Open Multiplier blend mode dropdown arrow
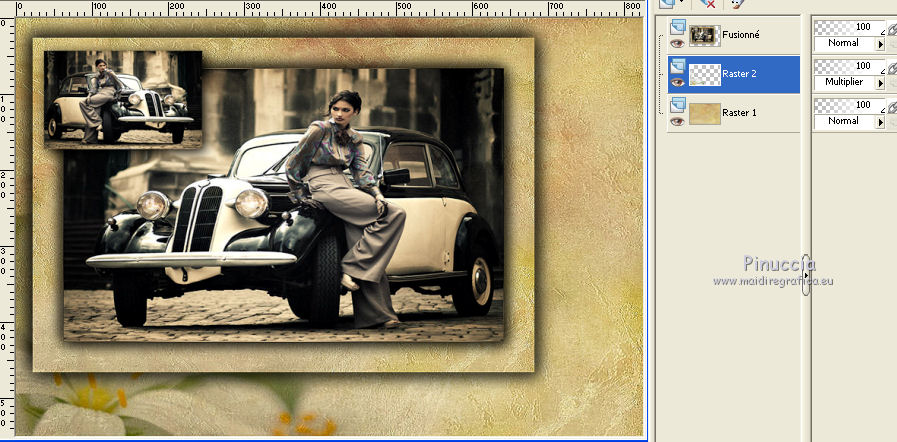 coord(880,83)
